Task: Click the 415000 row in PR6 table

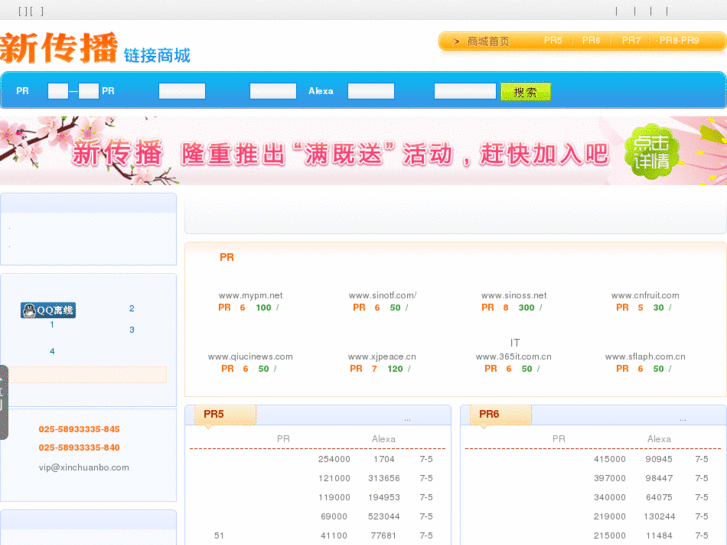Action: tap(593, 459)
